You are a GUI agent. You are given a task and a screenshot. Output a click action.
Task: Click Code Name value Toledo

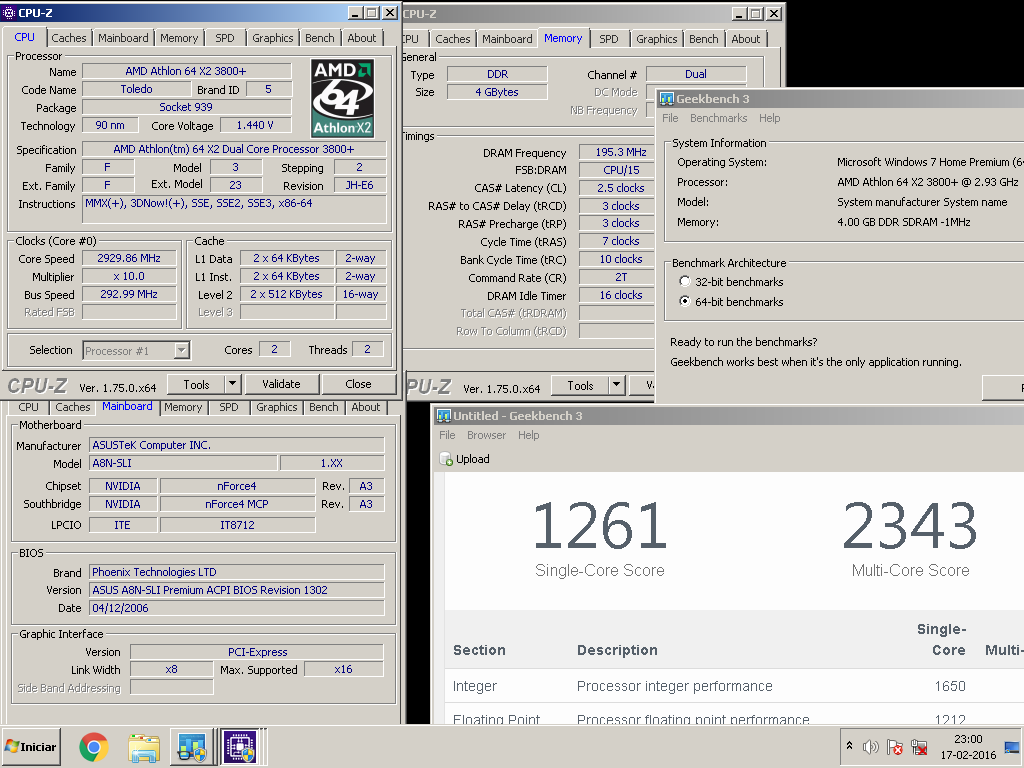coord(136,89)
